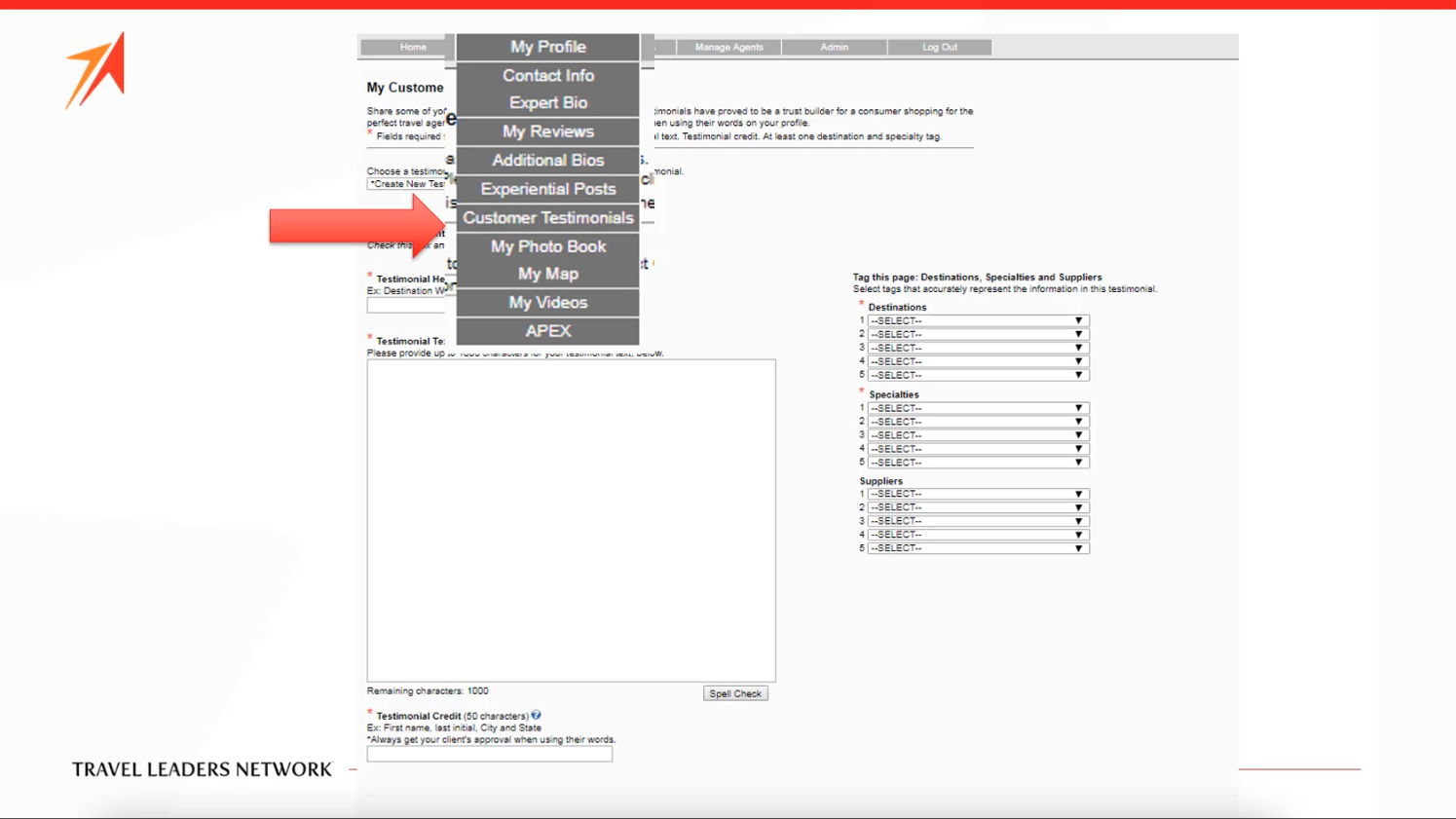Open Destinations dropdown number 1
Viewport: 1456px width, 819px height.
[978, 320]
